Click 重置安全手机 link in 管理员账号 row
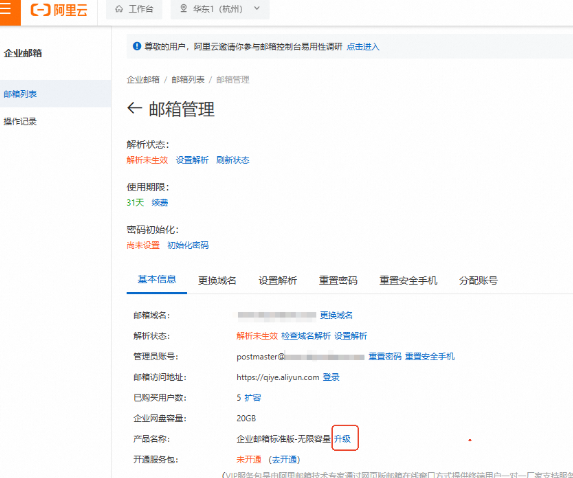The height and width of the screenshot is (478, 573). pos(430,356)
